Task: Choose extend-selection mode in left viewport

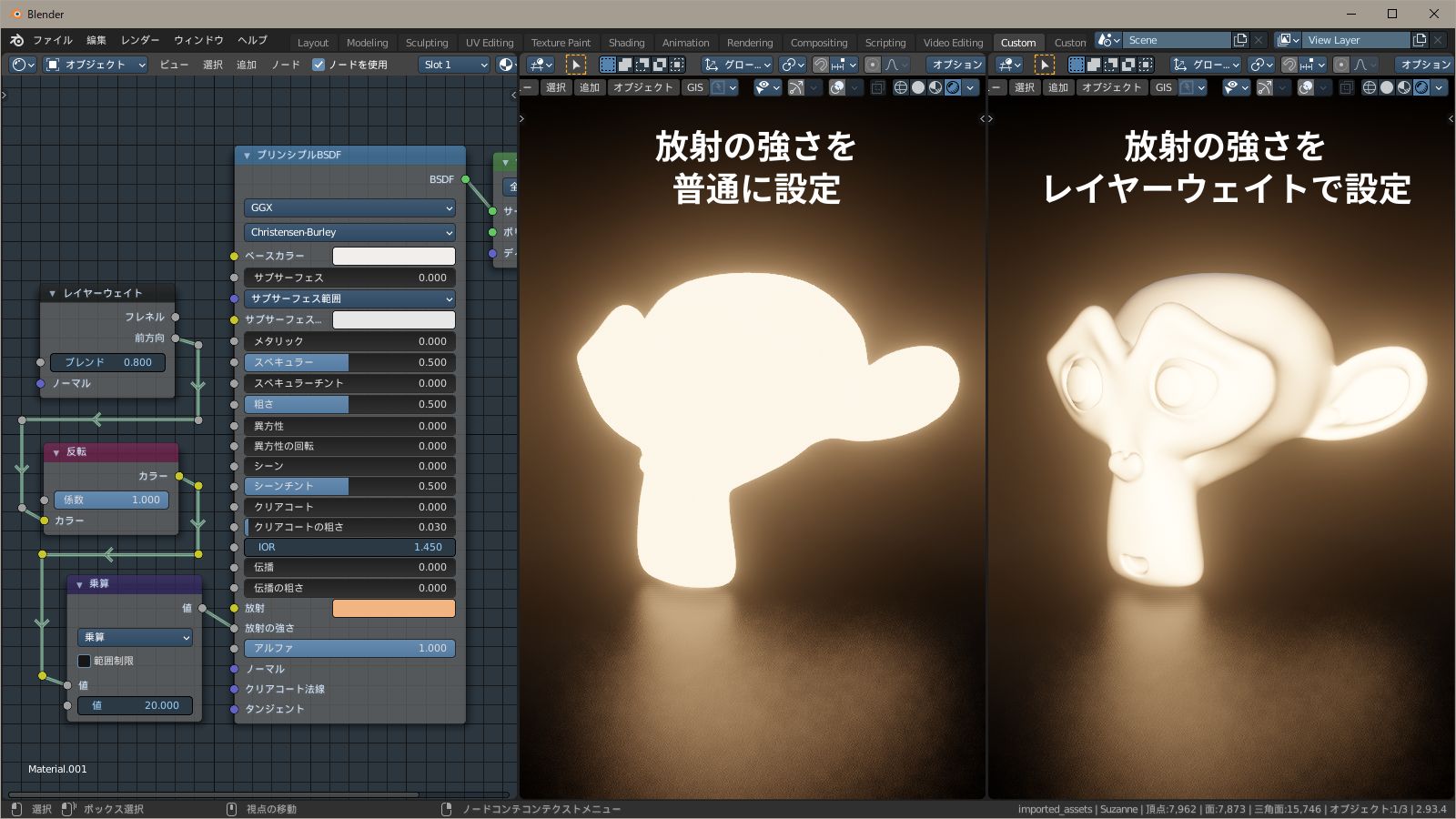Action: point(625,65)
